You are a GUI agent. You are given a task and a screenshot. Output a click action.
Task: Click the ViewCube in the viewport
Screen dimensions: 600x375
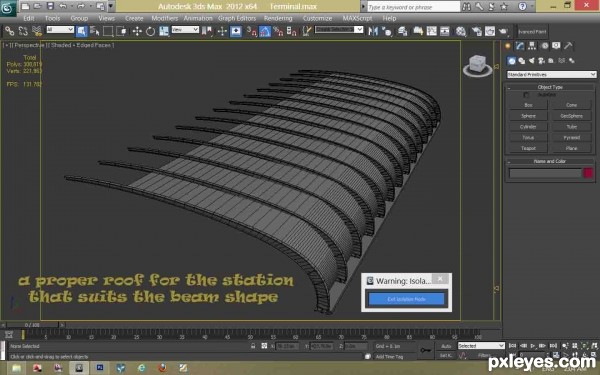pyautogui.click(x=477, y=66)
